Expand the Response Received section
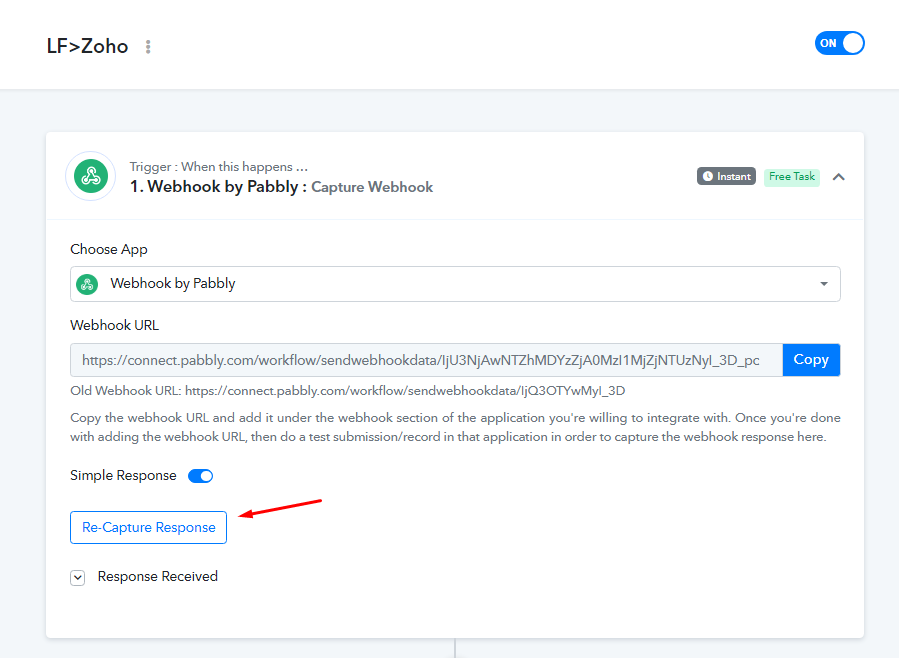The height and width of the screenshot is (658, 899). [77, 578]
